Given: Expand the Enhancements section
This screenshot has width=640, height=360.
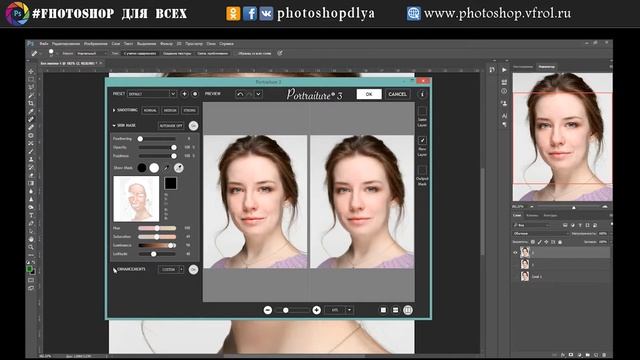Looking at the screenshot, I should click(114, 269).
